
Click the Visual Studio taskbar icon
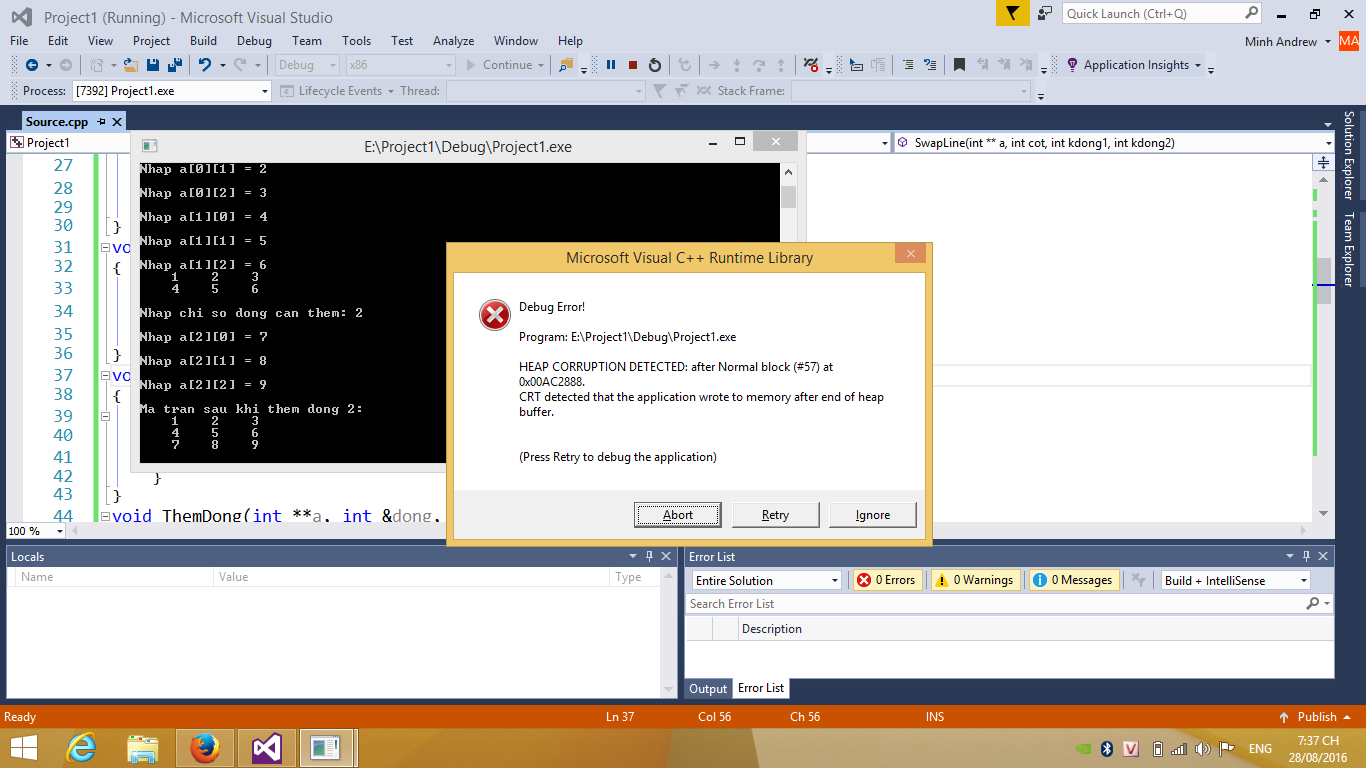(x=266, y=747)
